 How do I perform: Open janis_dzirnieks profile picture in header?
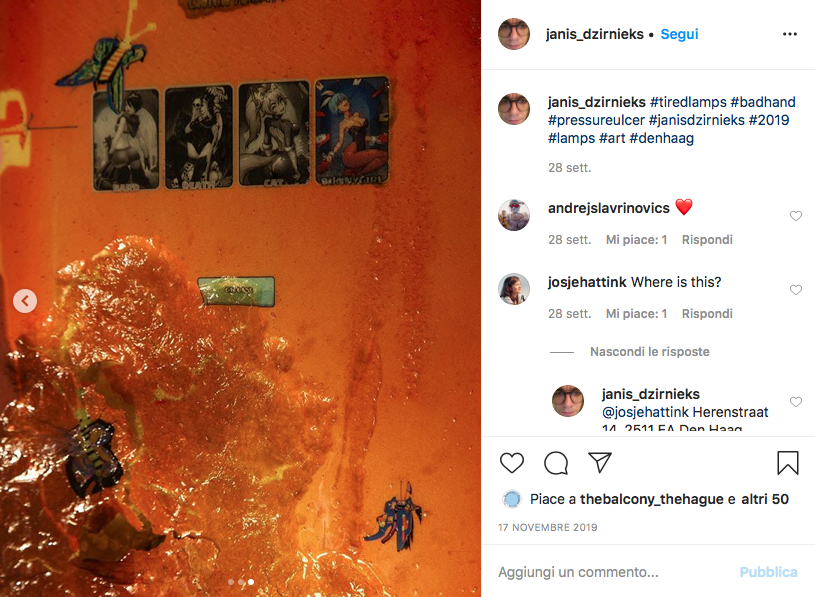pos(514,34)
